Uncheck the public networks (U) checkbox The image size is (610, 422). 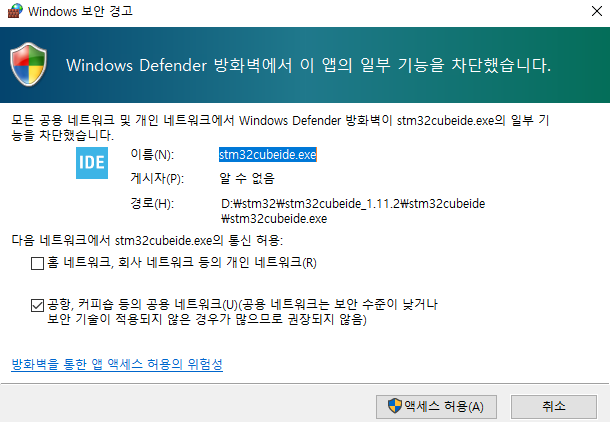click(37, 305)
